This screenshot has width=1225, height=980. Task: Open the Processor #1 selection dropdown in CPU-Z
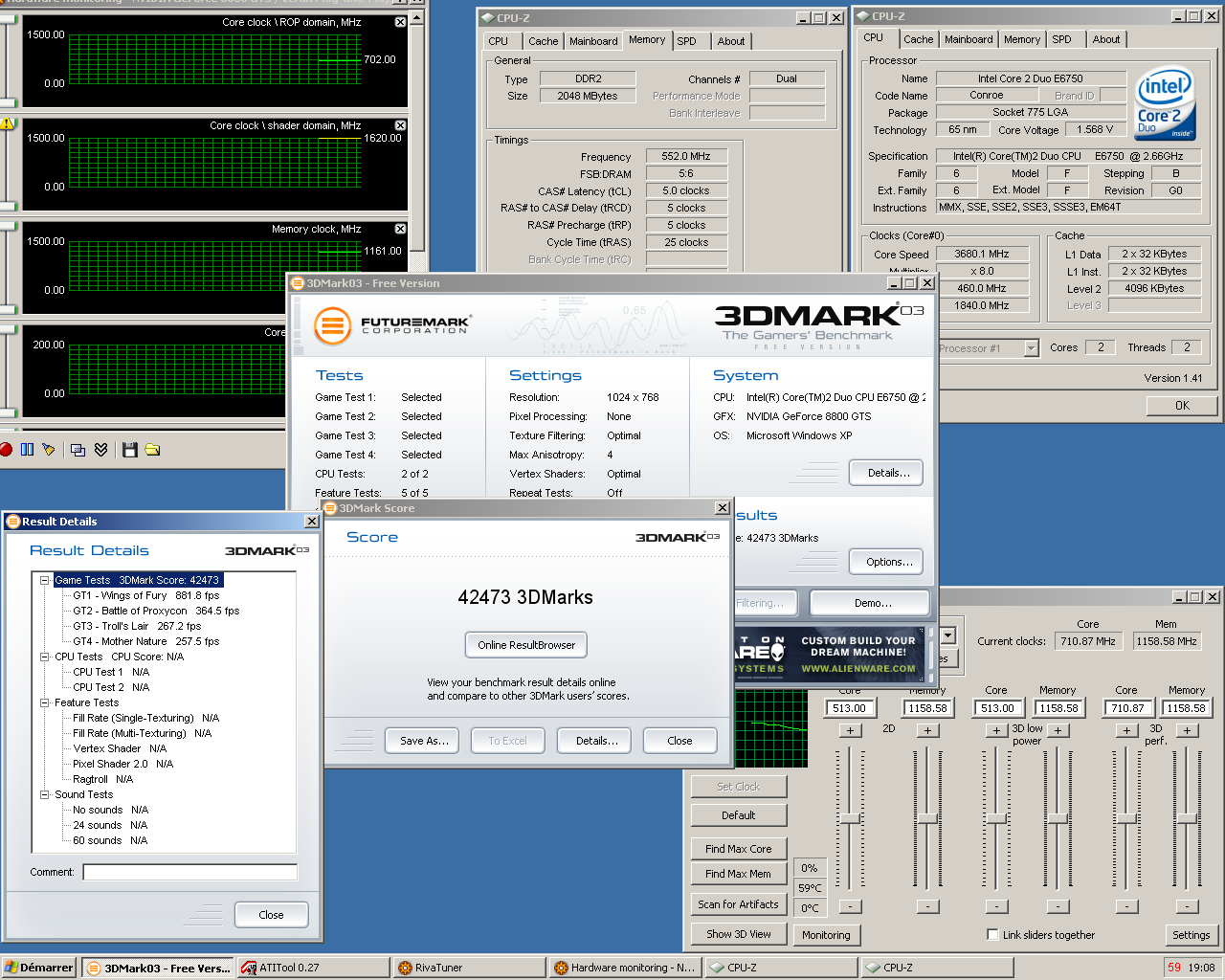pyautogui.click(x=1031, y=348)
